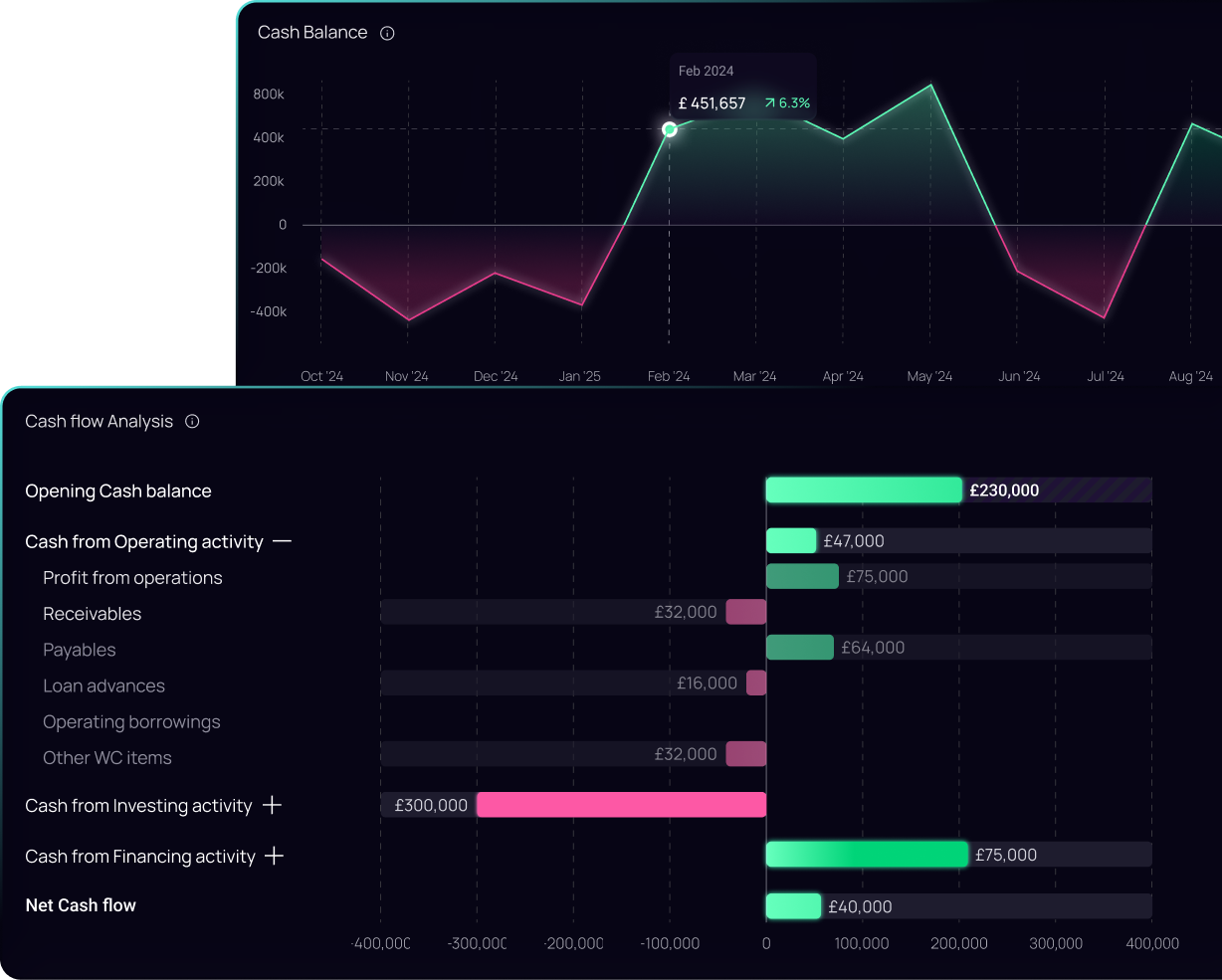Click the Loan advances row label
Viewport: 1222px width, 980px height.
click(x=103, y=686)
